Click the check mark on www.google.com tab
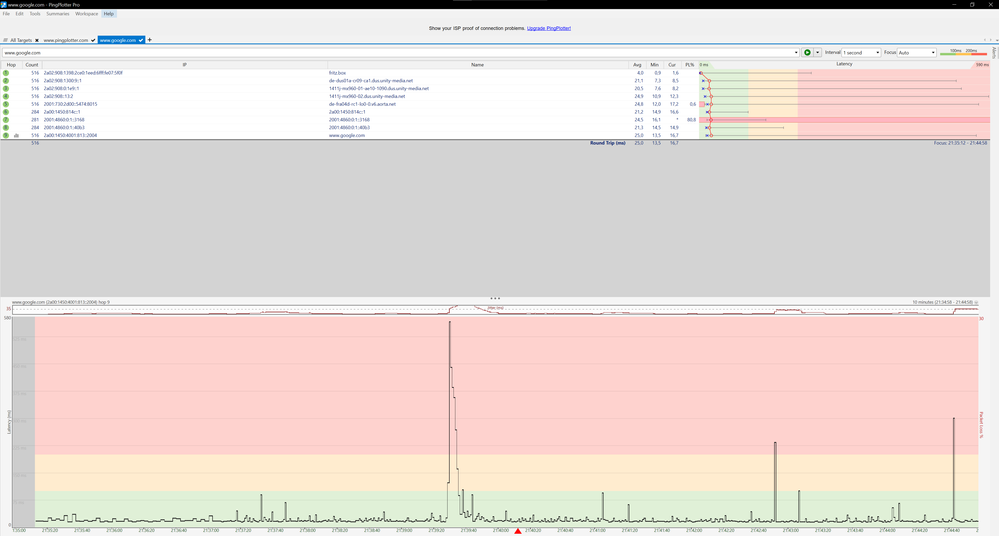The height and width of the screenshot is (536, 999). tap(141, 40)
